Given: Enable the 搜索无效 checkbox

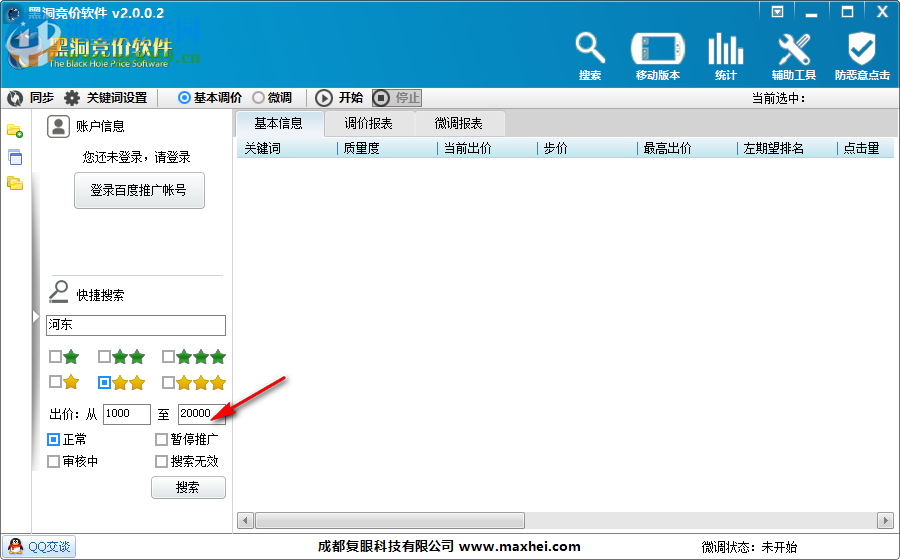Looking at the screenshot, I should (161, 461).
